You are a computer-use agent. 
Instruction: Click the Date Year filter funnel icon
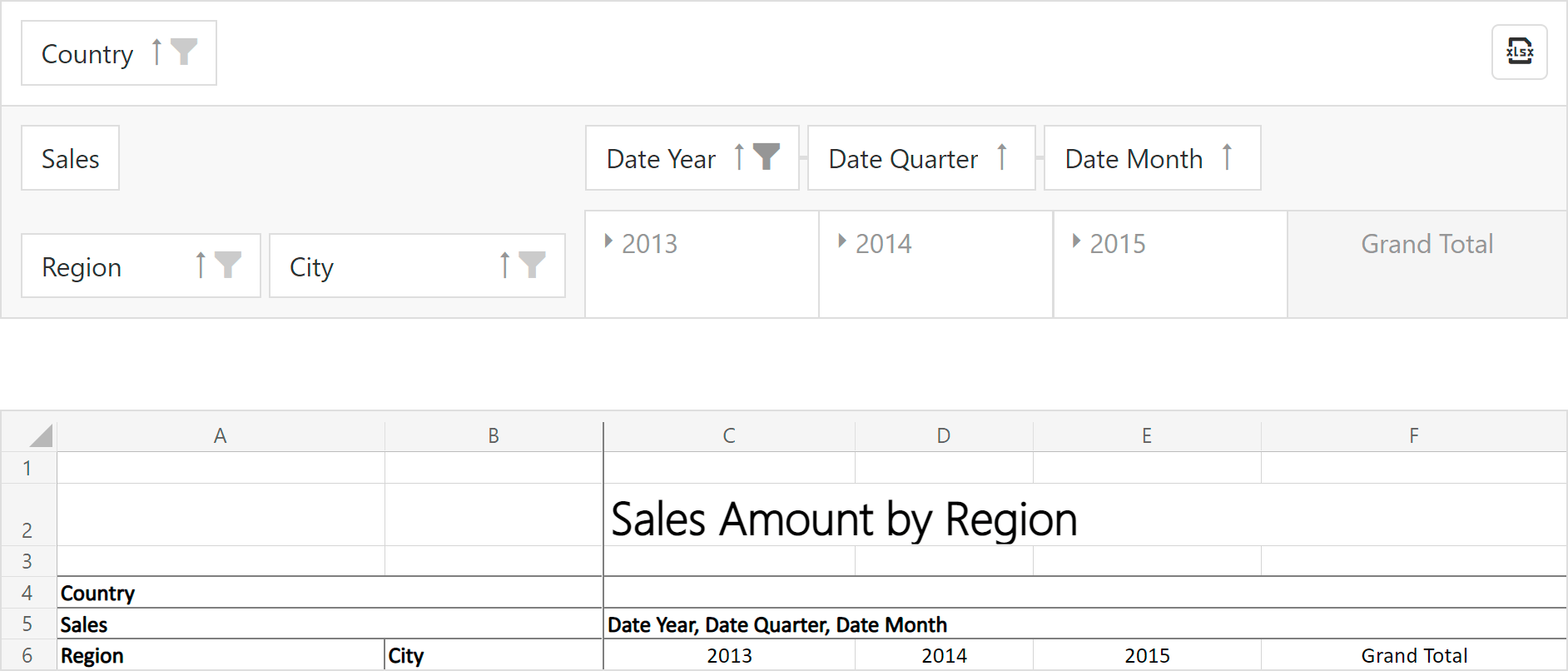[767, 157]
